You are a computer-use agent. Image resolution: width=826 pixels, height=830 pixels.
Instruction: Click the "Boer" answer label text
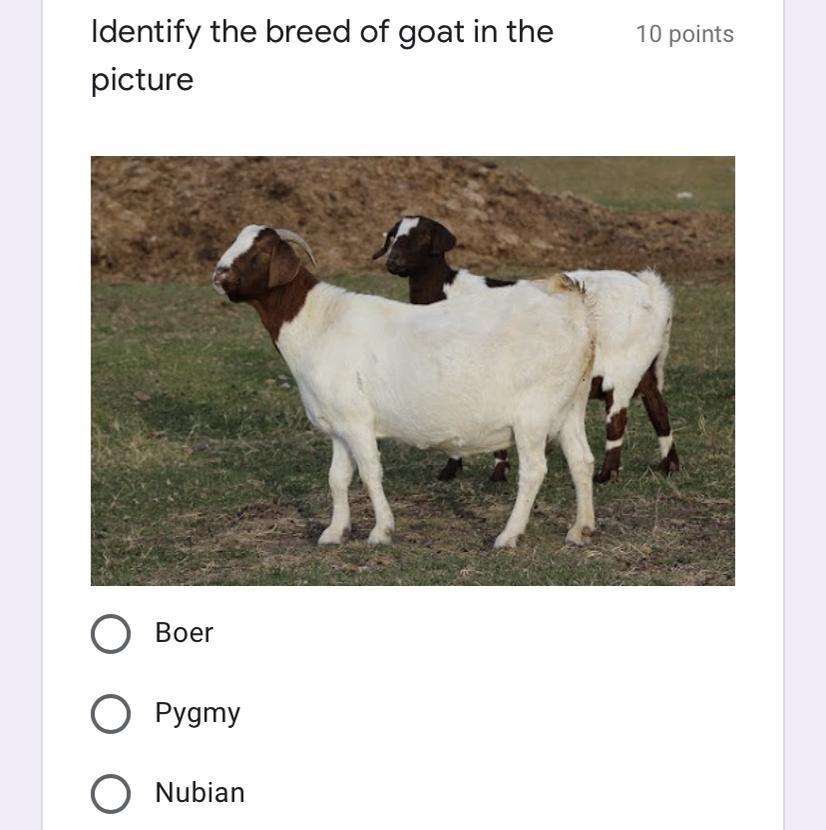click(184, 633)
